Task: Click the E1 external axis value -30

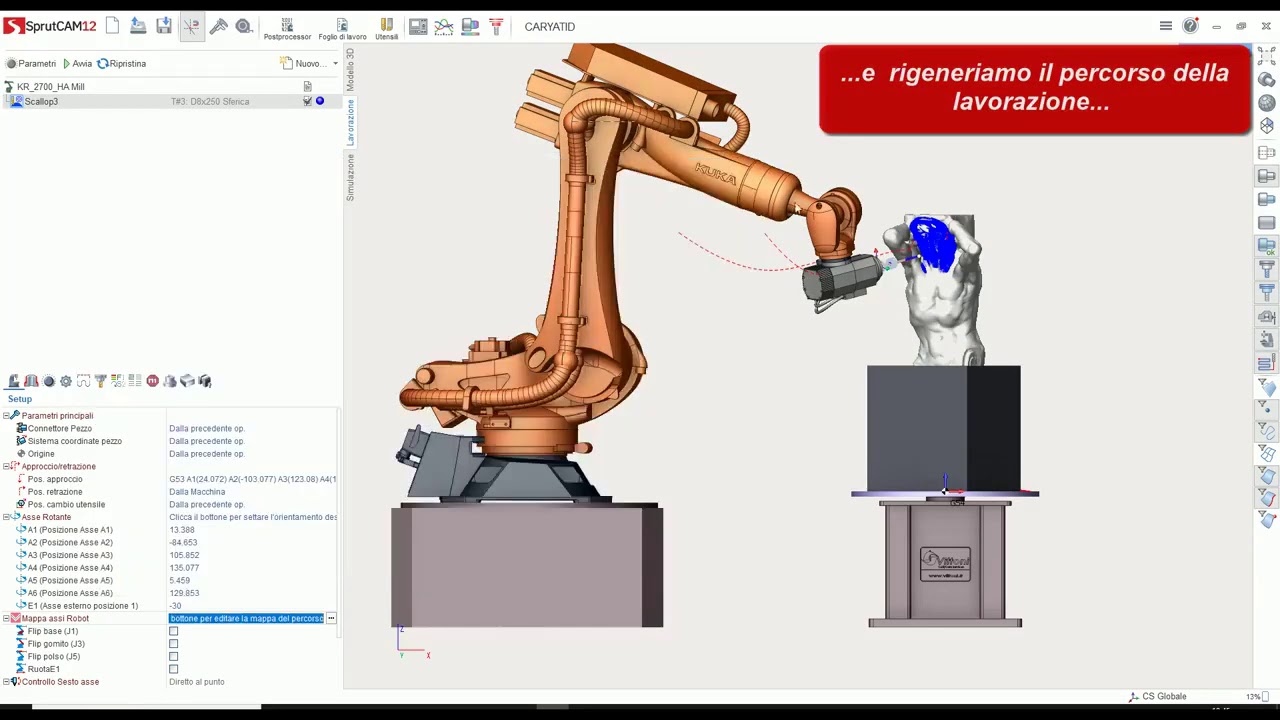Action: [x=175, y=606]
